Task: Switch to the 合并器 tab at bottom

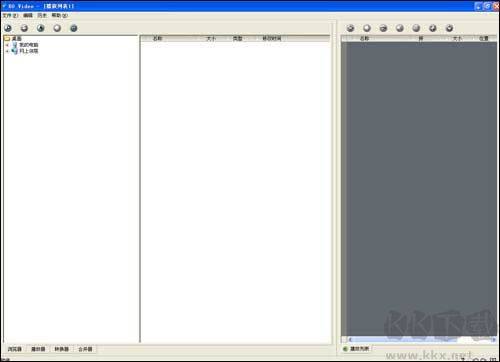Action: coord(85,349)
